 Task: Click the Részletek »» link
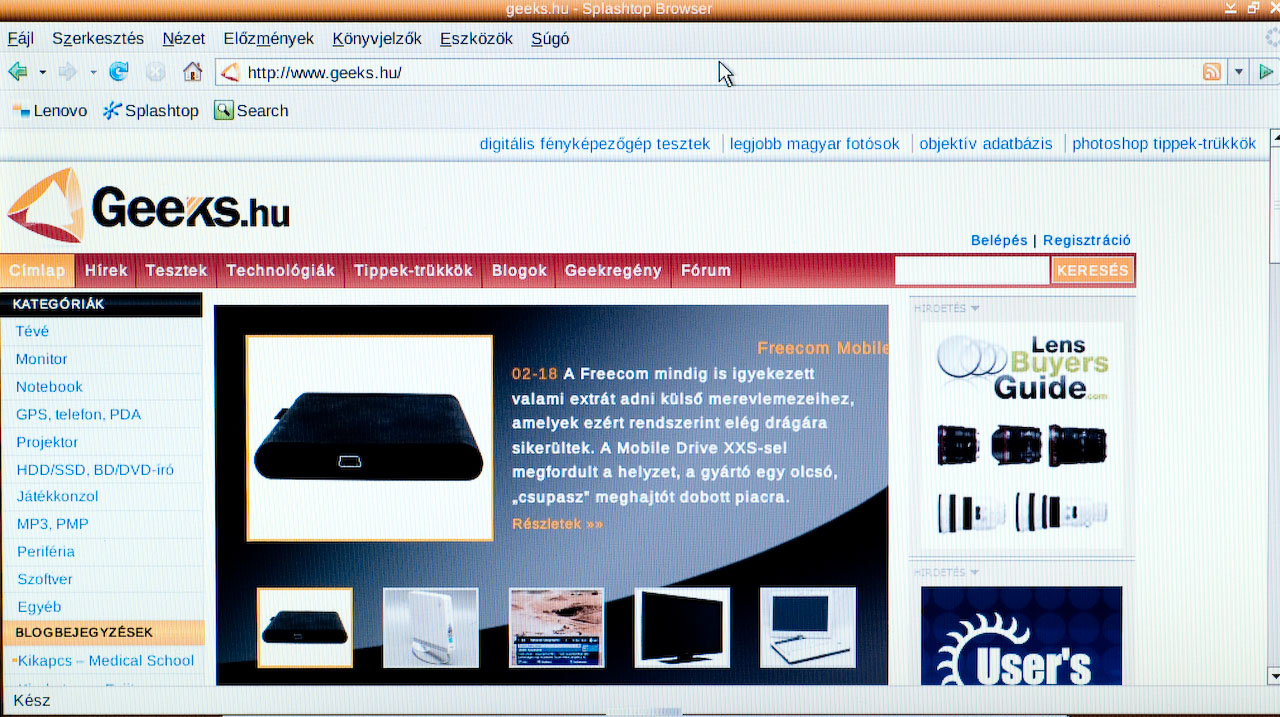(x=557, y=523)
